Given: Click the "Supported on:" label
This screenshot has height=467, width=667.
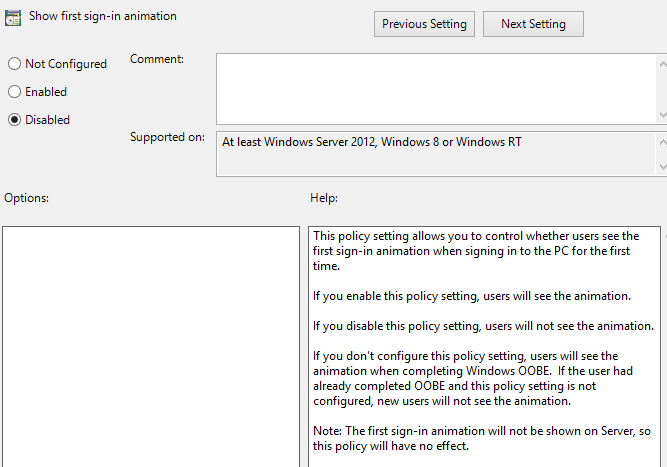Looking at the screenshot, I should [167, 137].
